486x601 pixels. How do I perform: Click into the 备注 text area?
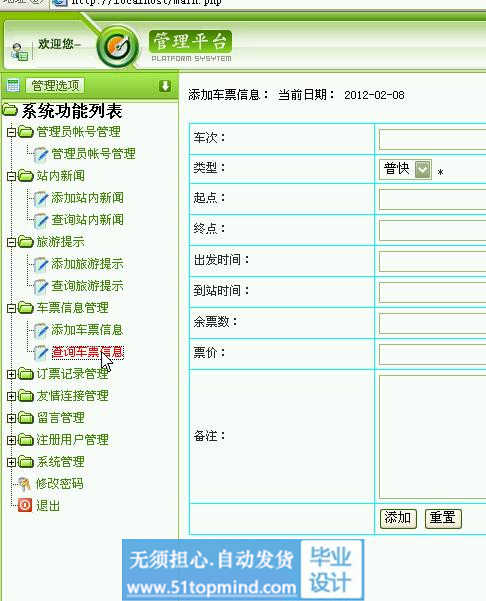click(x=432, y=437)
